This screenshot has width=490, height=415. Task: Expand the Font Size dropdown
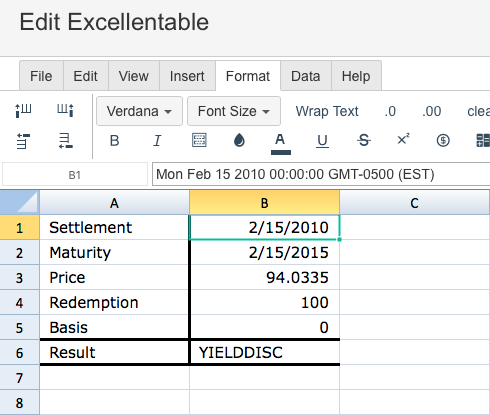tap(234, 111)
